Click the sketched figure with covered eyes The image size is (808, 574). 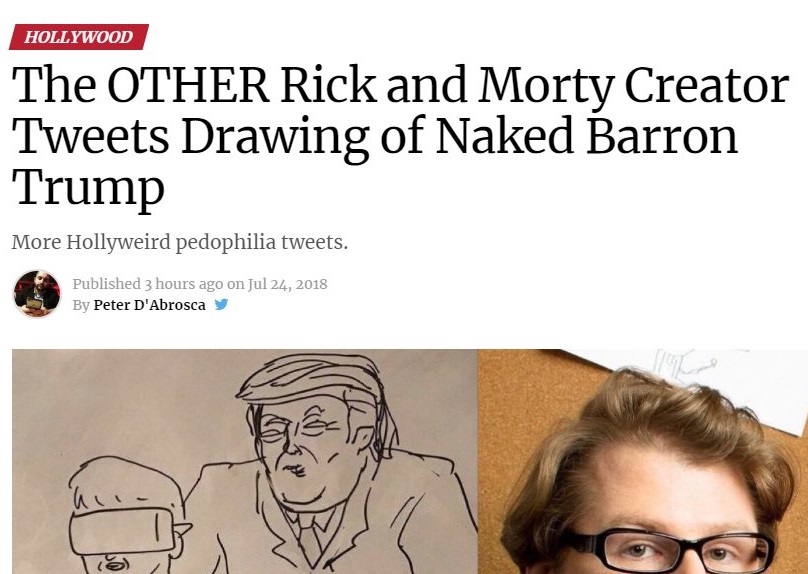coord(125,520)
